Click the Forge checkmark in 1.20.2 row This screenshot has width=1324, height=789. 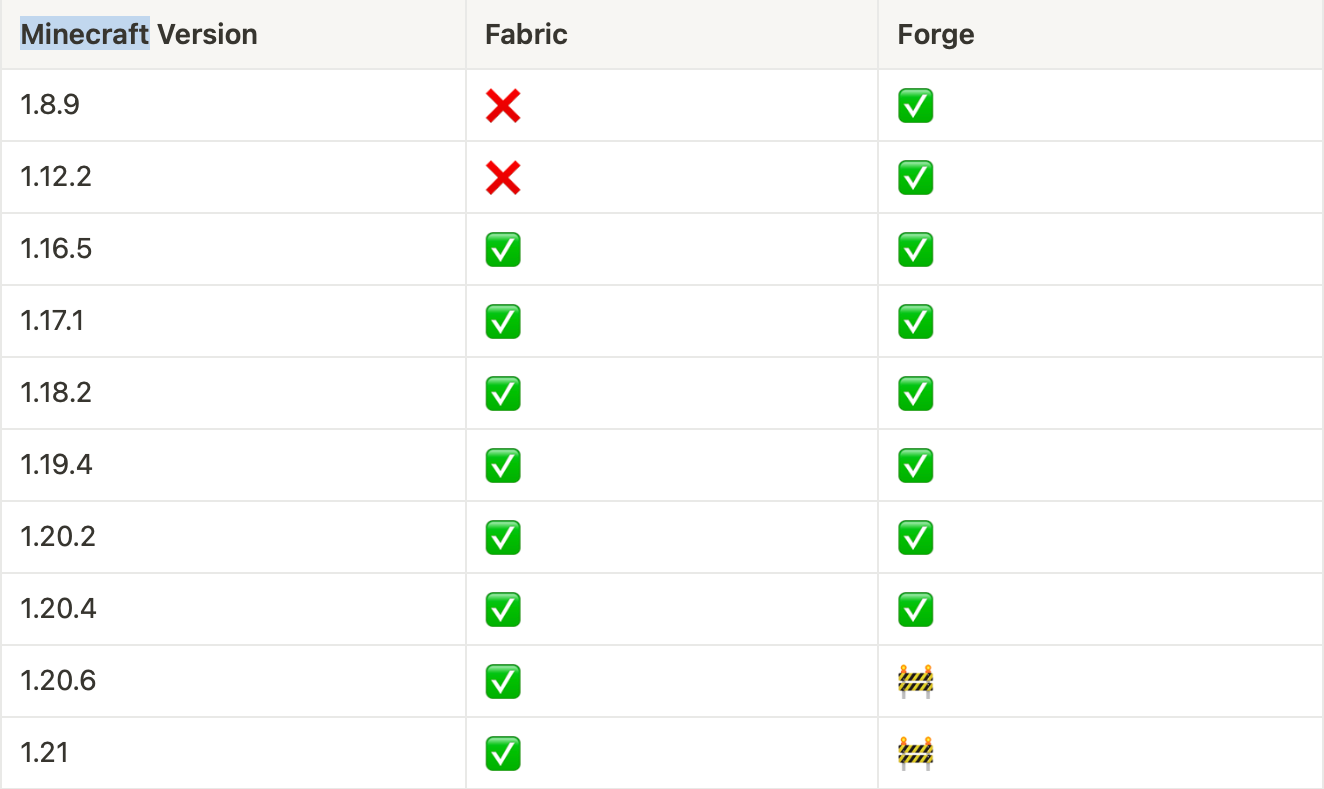915,538
